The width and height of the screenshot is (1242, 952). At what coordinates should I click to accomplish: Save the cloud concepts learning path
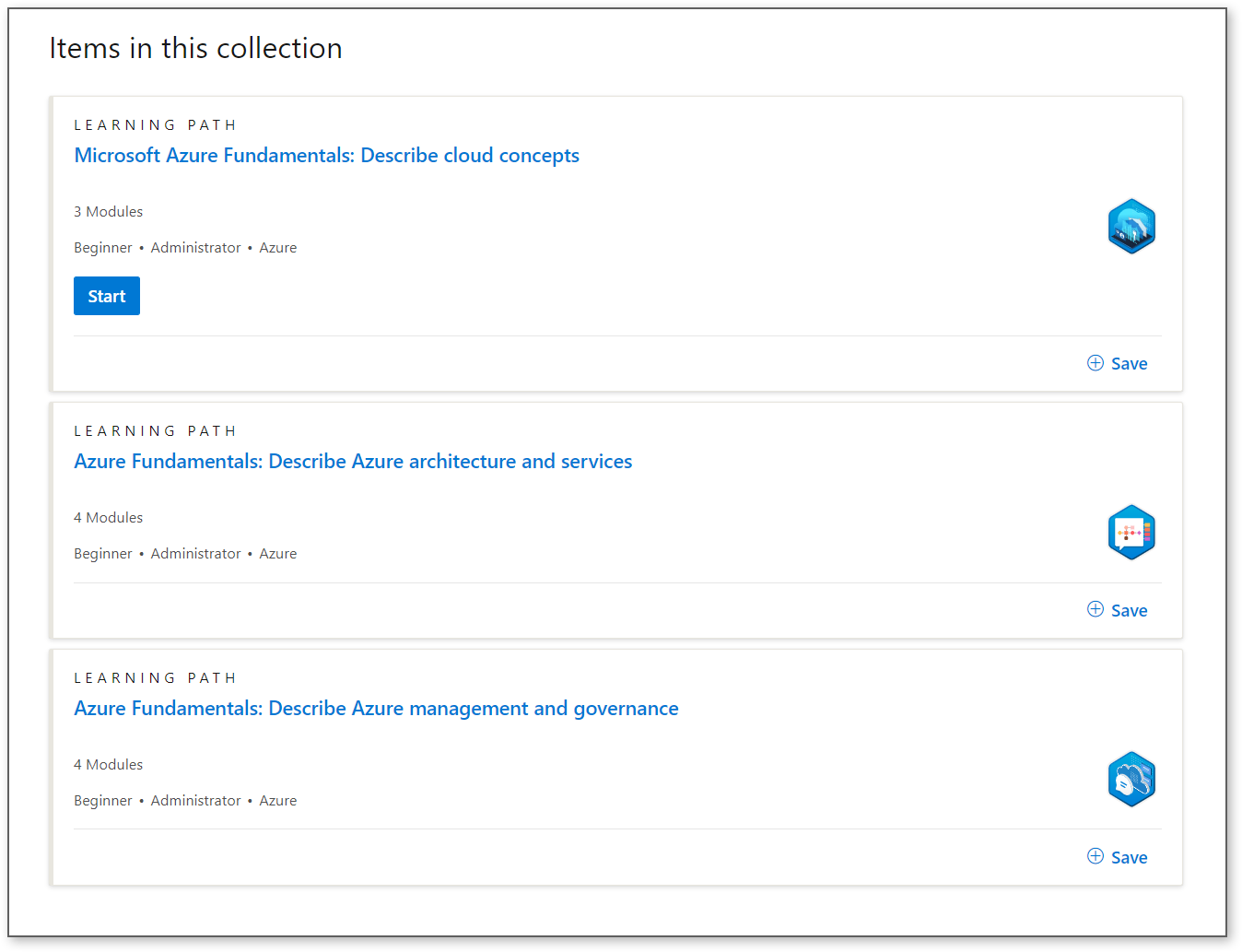coord(1117,363)
